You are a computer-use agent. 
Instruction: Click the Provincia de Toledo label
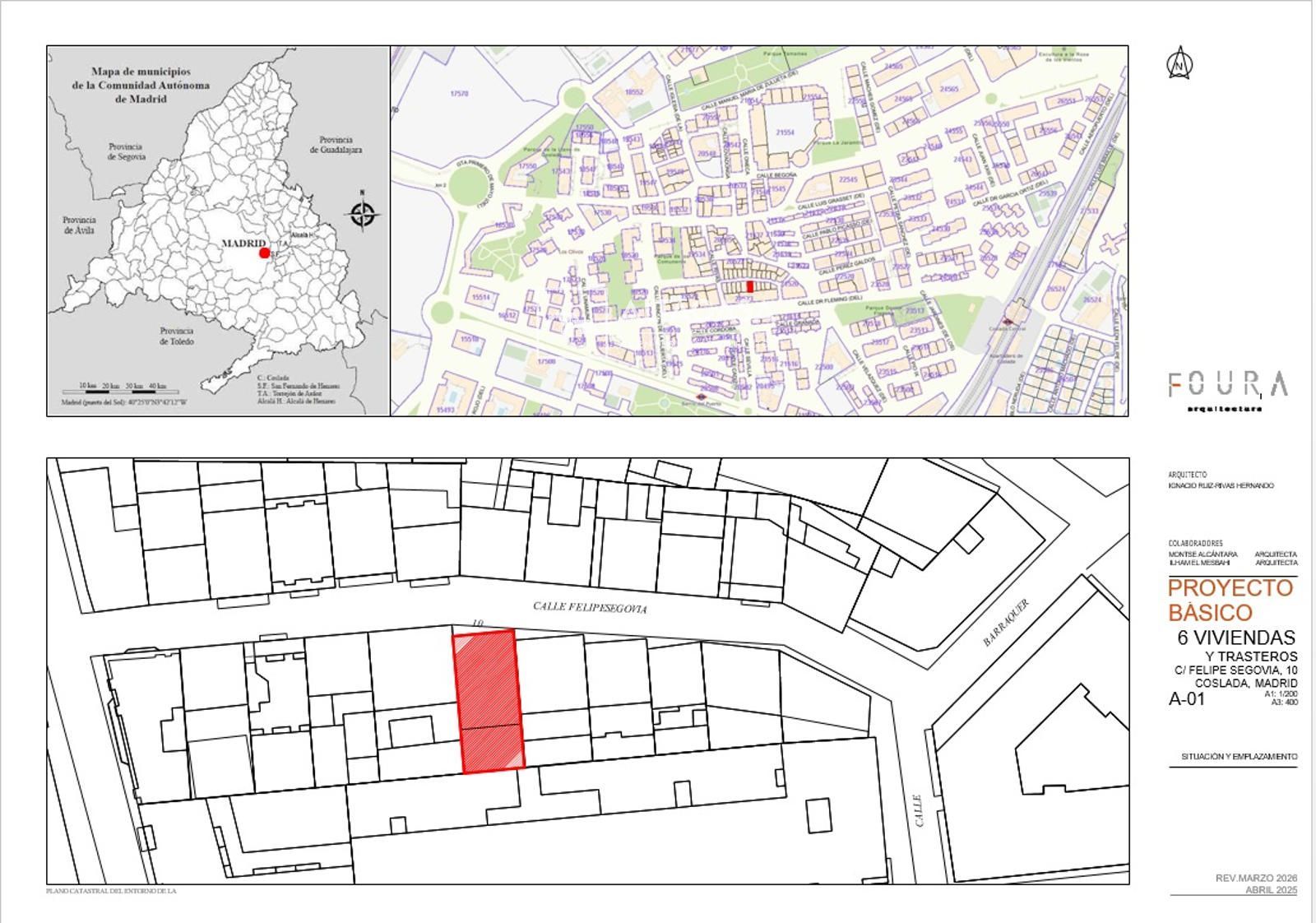point(177,336)
